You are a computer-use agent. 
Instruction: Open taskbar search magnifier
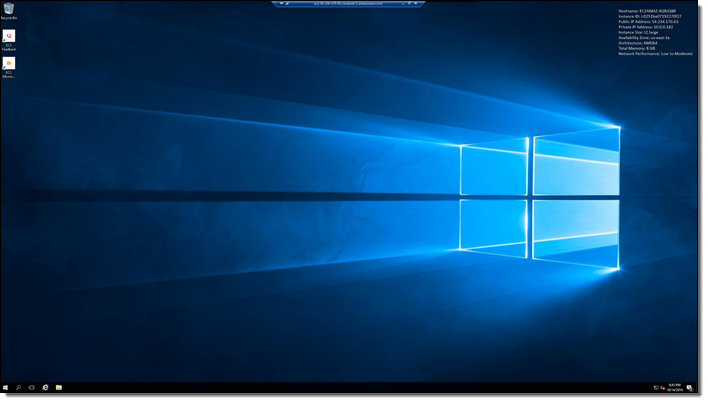19,387
